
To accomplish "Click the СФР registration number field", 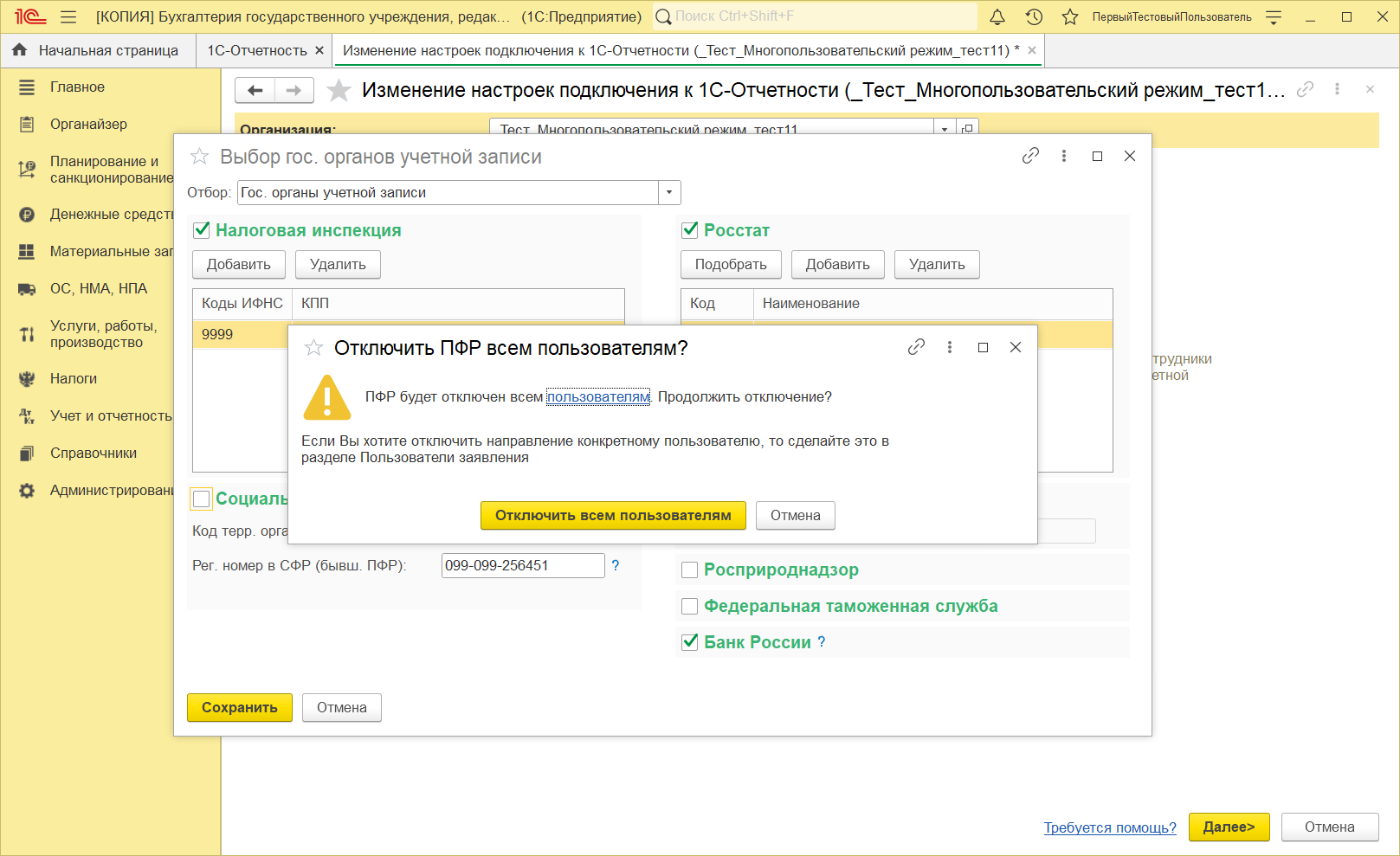I will click(x=523, y=565).
